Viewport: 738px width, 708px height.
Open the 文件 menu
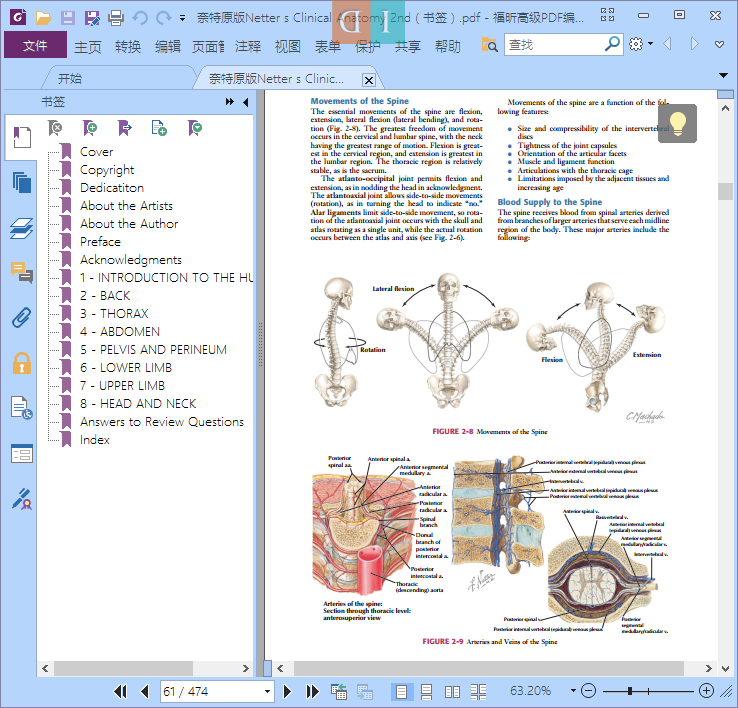point(35,45)
